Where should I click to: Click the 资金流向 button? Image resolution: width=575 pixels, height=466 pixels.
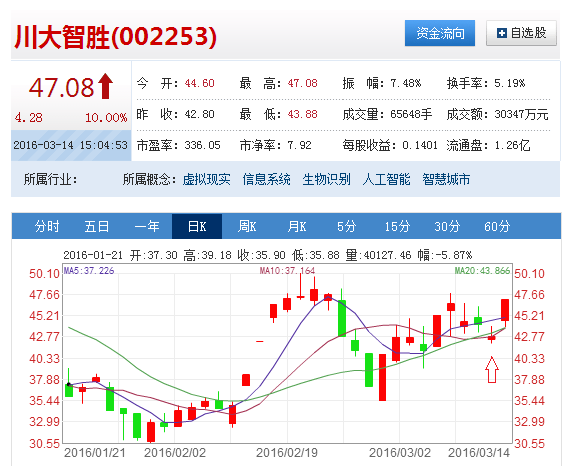(440, 33)
